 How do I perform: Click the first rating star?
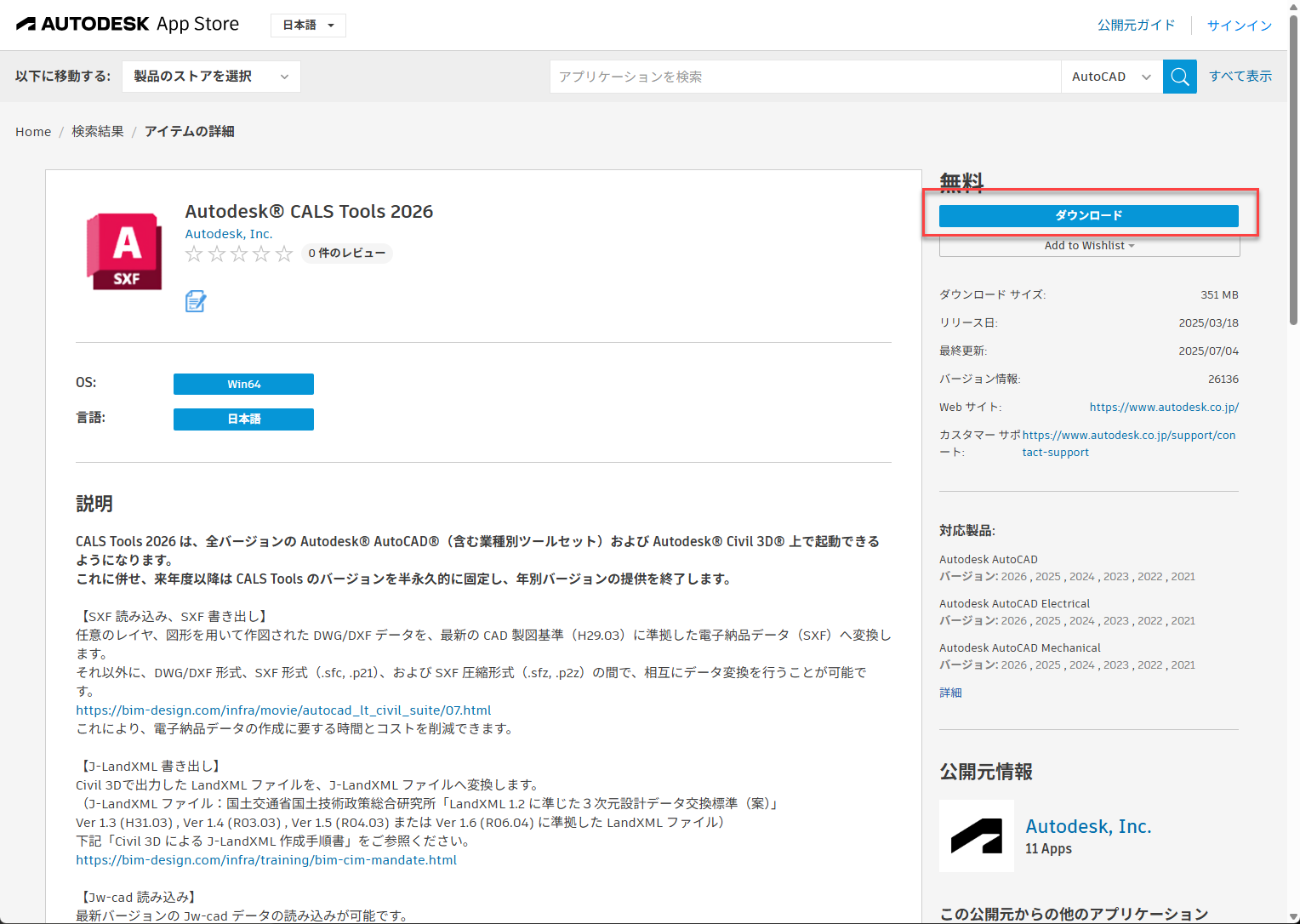click(x=194, y=254)
